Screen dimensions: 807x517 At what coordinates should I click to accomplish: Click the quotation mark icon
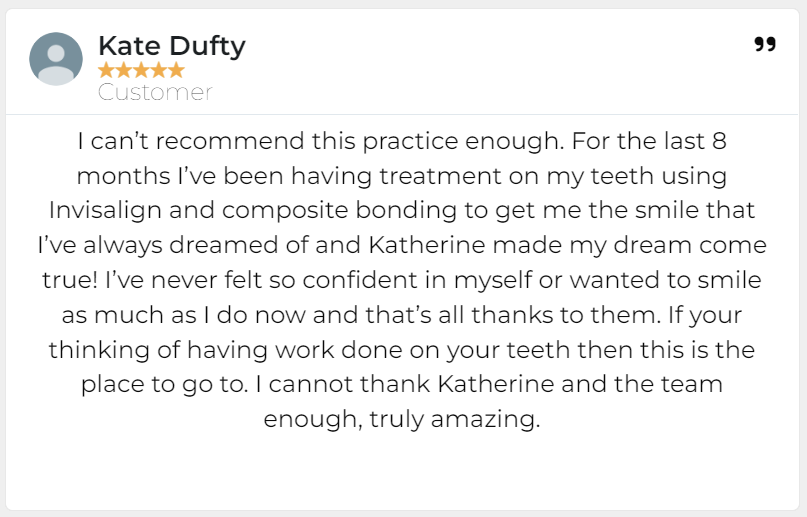pyautogui.click(x=764, y=45)
